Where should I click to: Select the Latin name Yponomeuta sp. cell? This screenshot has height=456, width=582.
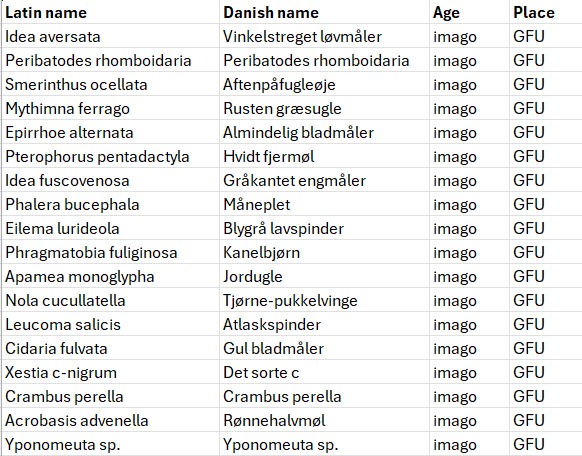[111, 444]
